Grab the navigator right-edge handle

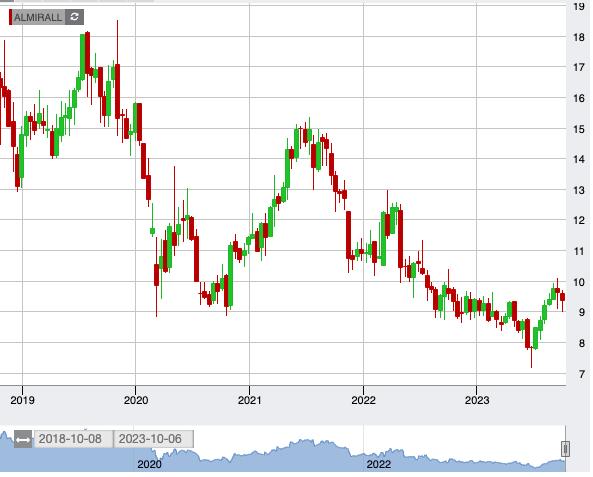pos(565,449)
